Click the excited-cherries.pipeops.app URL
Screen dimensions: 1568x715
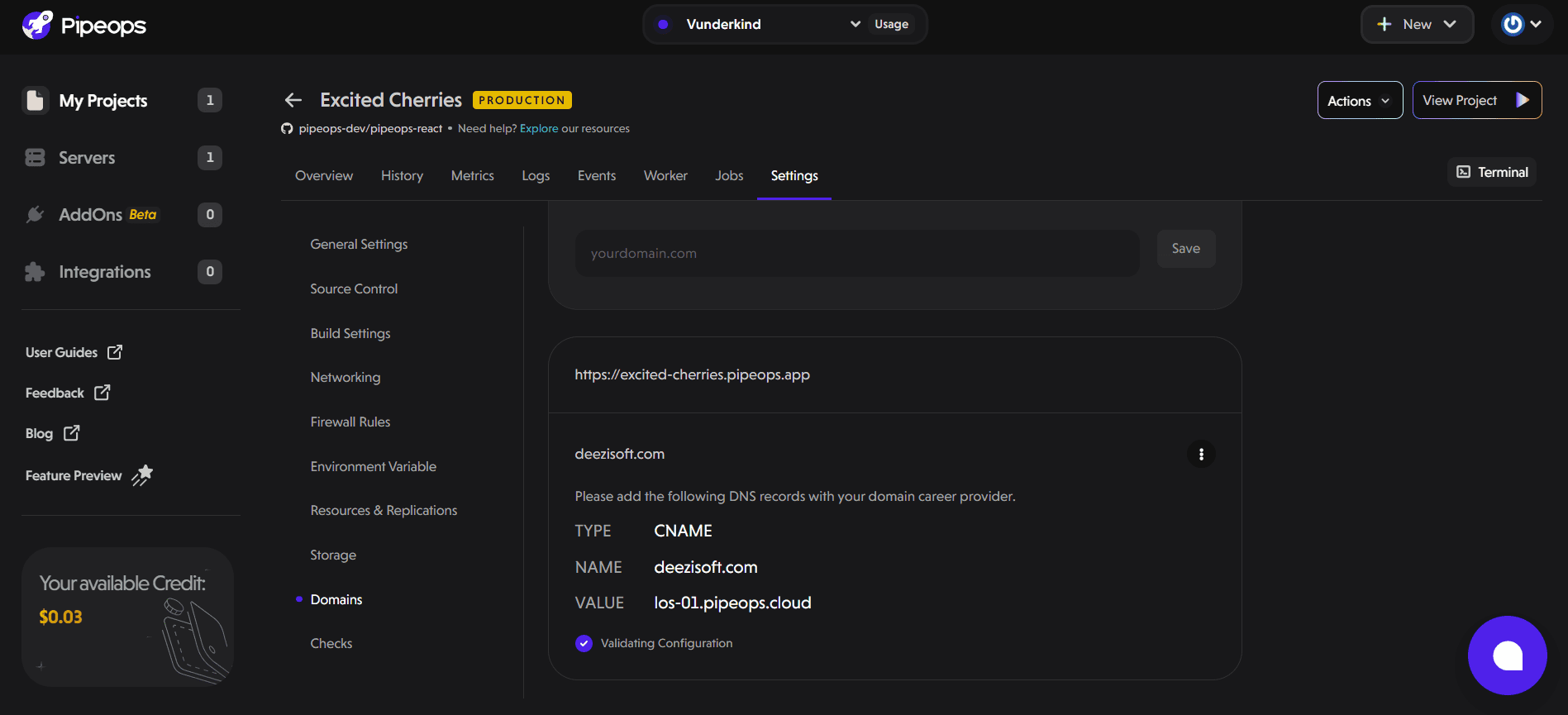coord(693,374)
